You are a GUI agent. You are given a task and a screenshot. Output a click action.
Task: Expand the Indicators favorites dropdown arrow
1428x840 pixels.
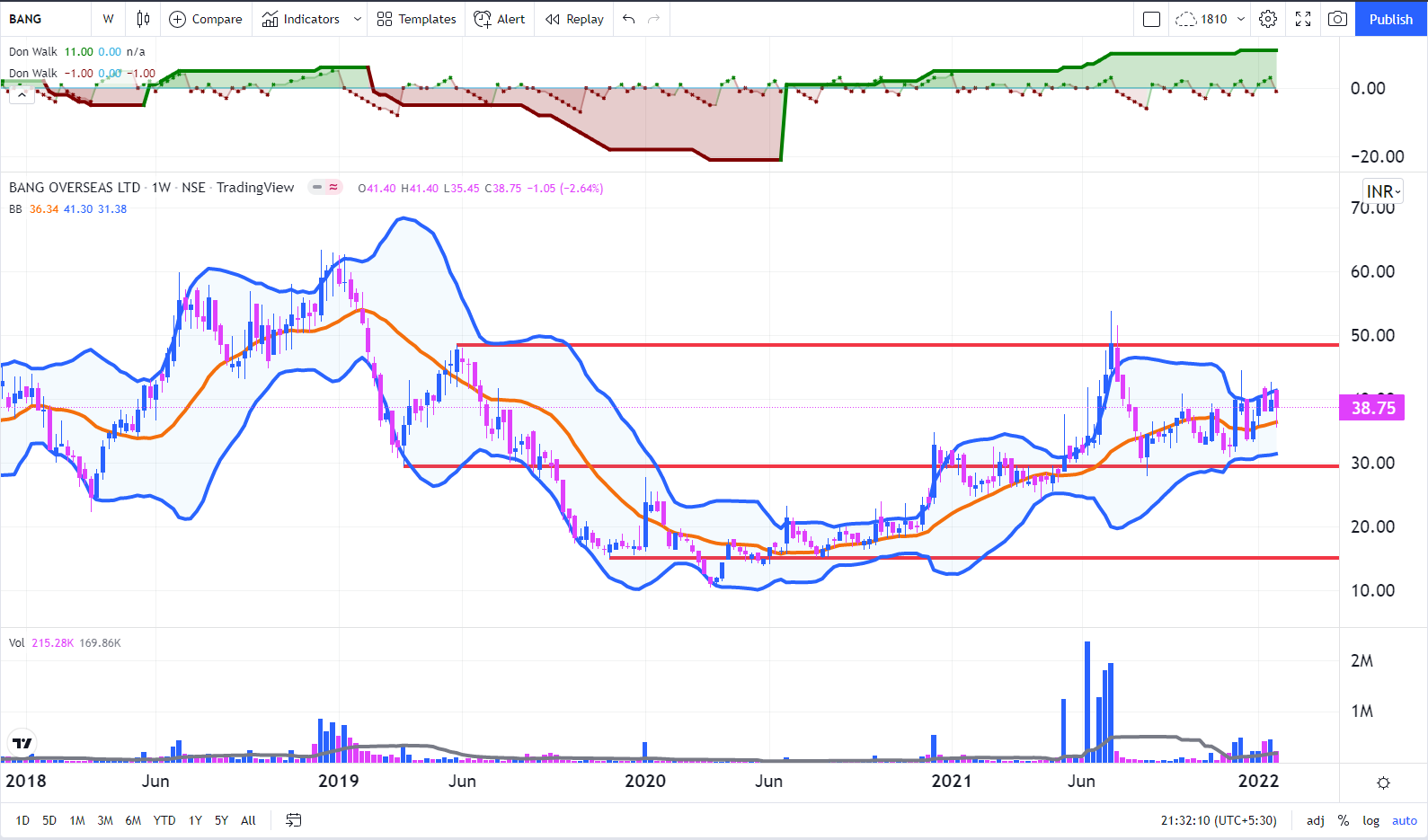[x=358, y=19]
